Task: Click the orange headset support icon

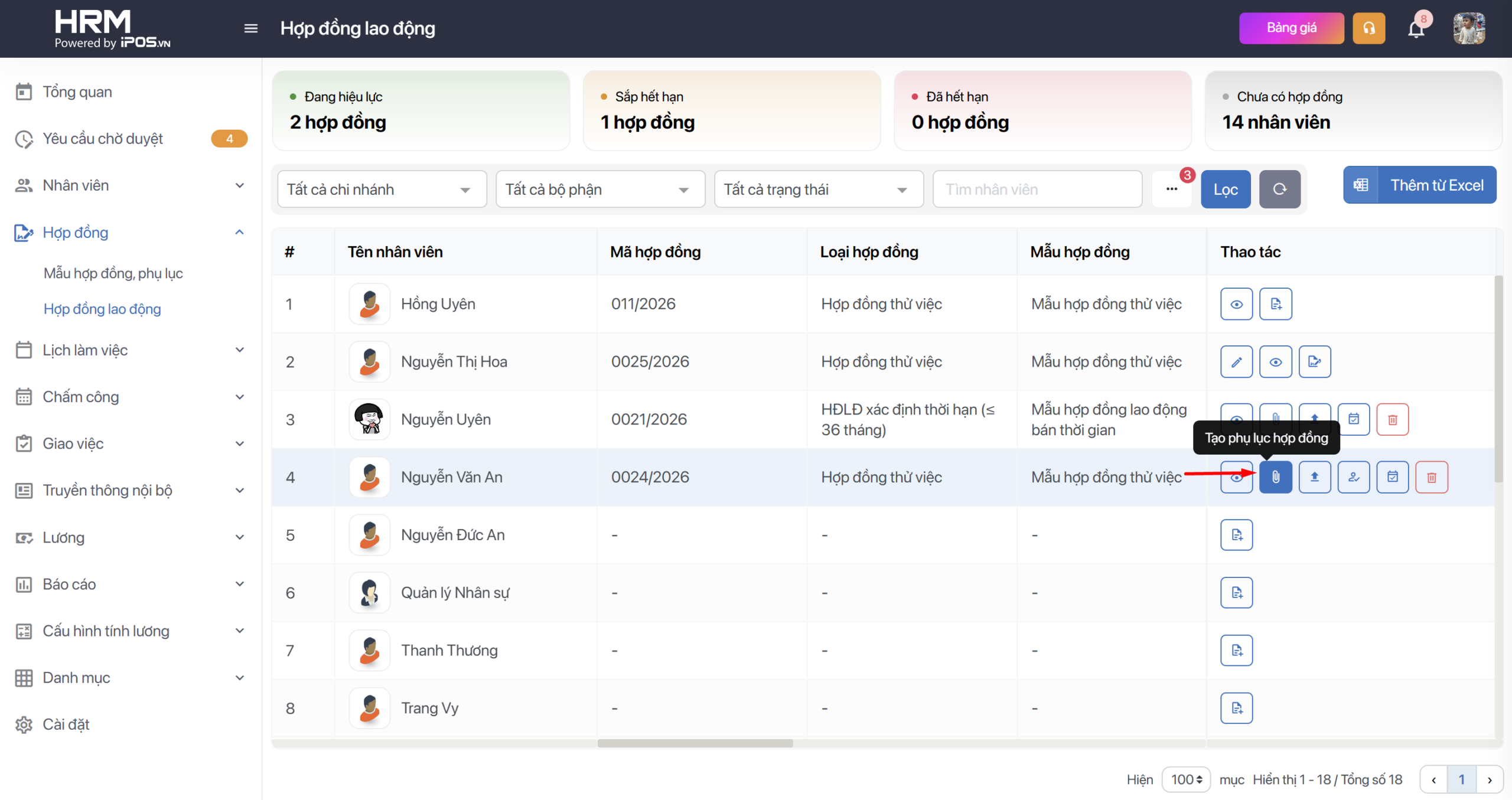Action: [1368, 28]
